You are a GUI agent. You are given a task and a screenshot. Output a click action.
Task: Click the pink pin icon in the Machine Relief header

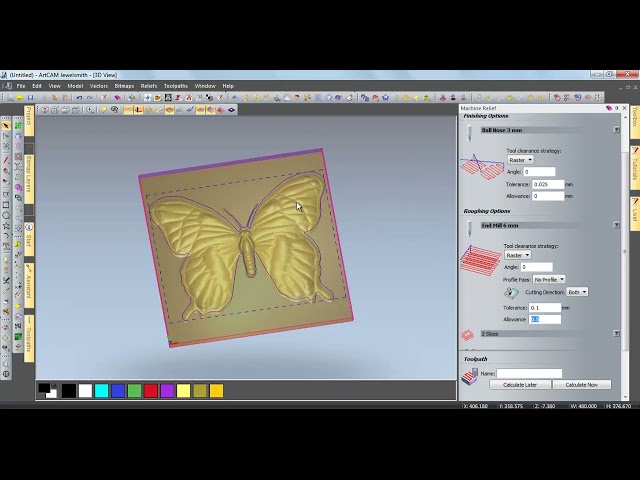click(609, 108)
